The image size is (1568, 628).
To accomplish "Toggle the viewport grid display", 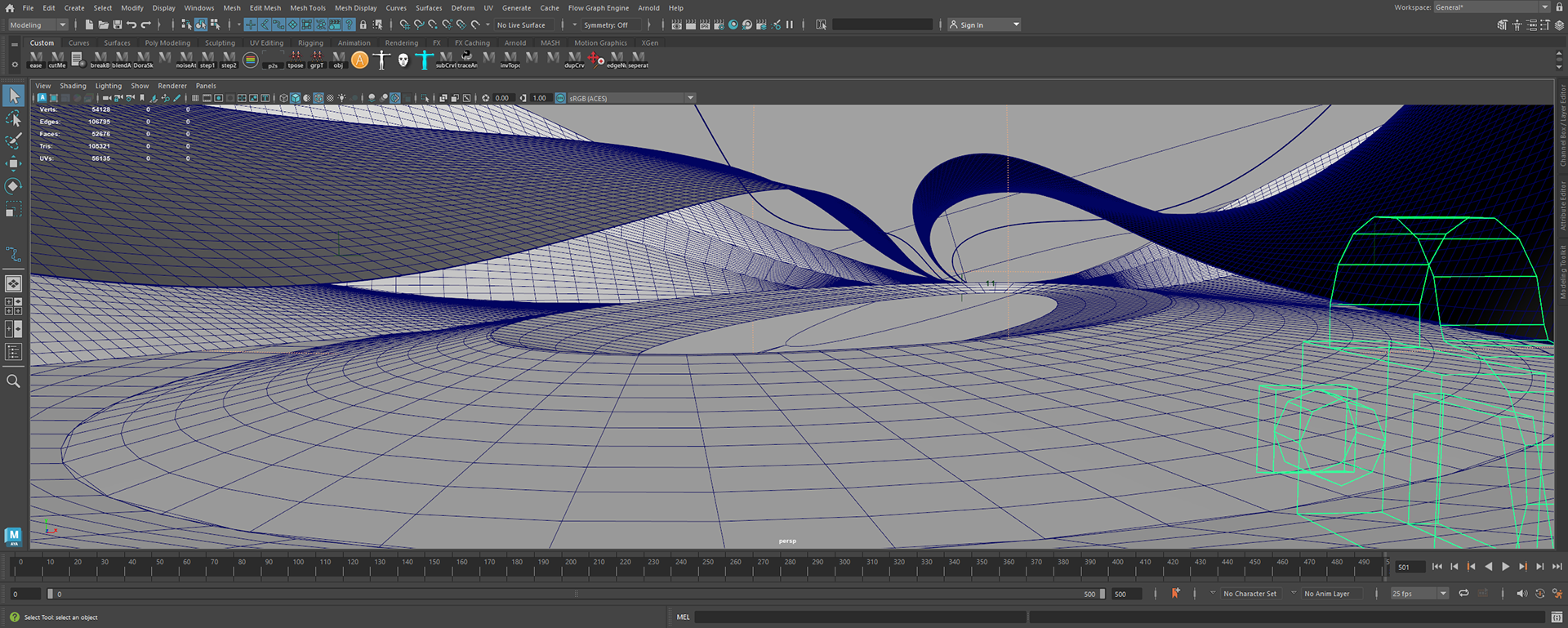I will coord(195,98).
